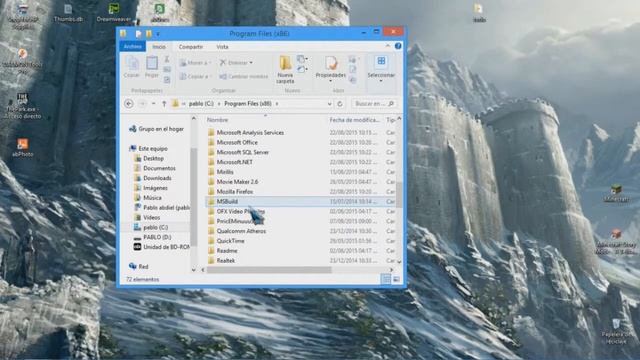Viewport: 640px width, 360px height.
Task: Open the Archivo ribbon menu
Action: point(133,47)
